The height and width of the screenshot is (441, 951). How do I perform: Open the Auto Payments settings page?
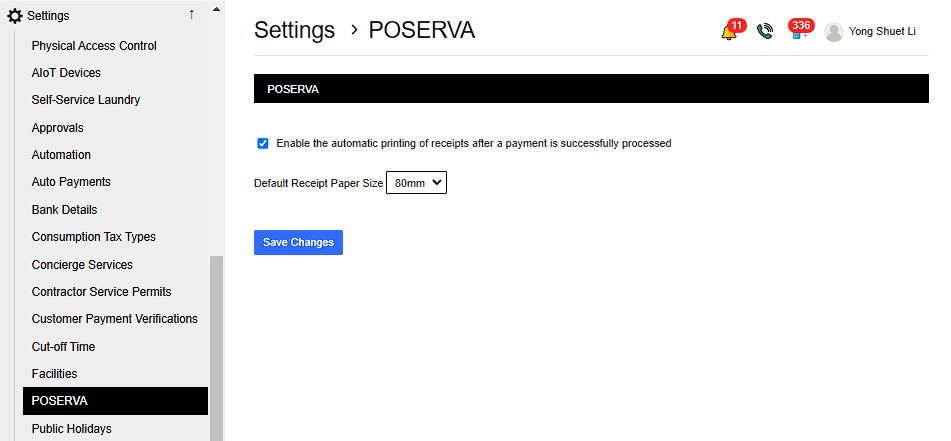[x=71, y=182]
